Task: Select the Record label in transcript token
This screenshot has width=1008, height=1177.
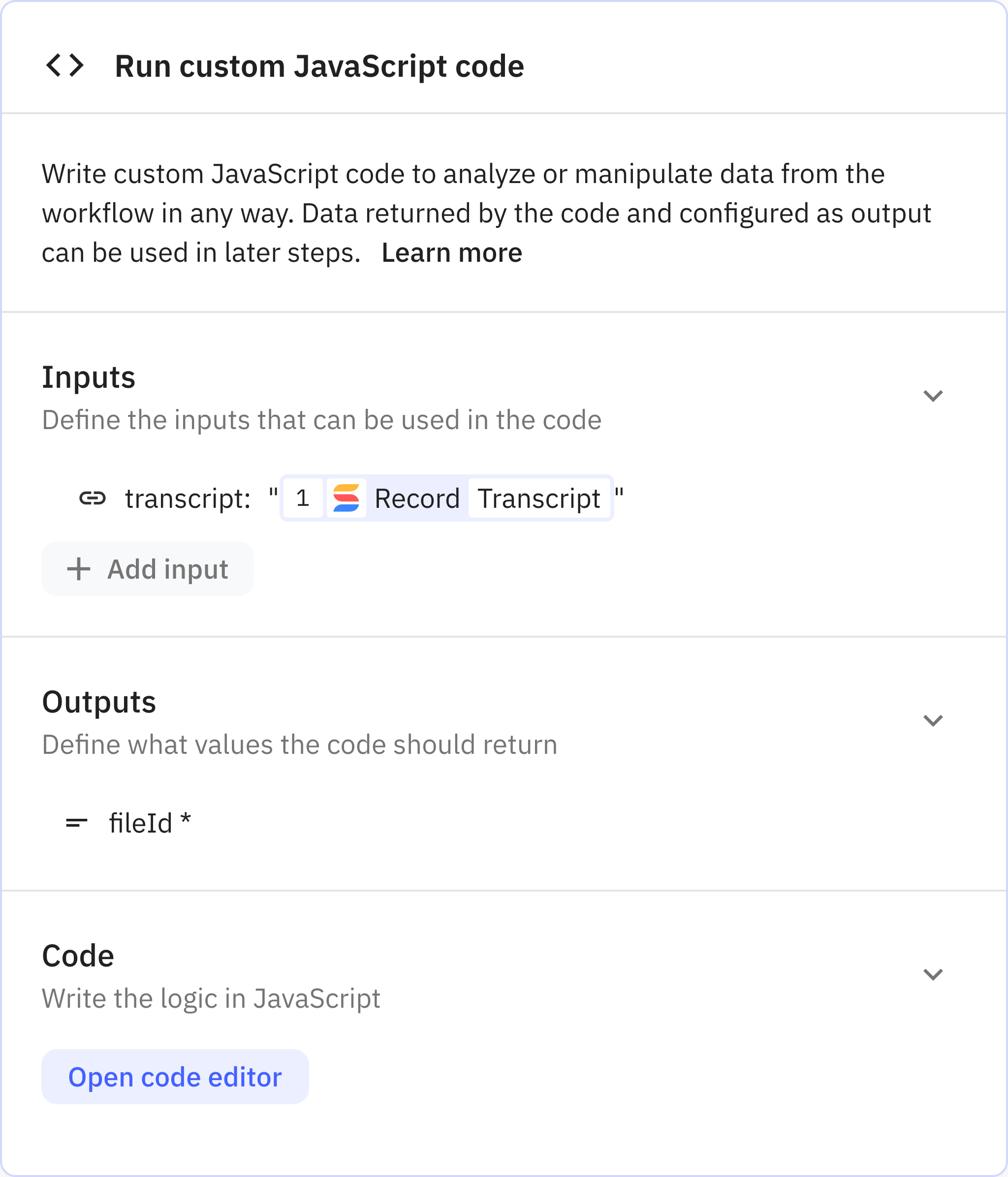Action: [x=415, y=499]
